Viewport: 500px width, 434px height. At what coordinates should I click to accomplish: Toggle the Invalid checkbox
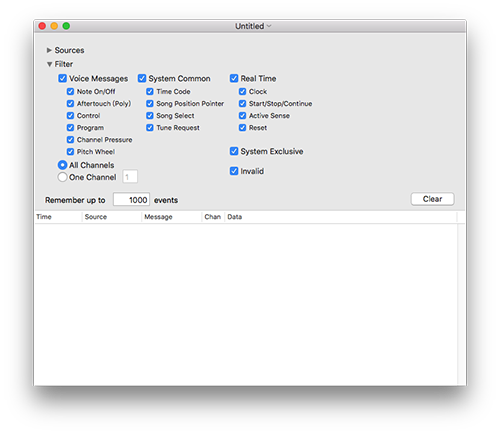234,171
